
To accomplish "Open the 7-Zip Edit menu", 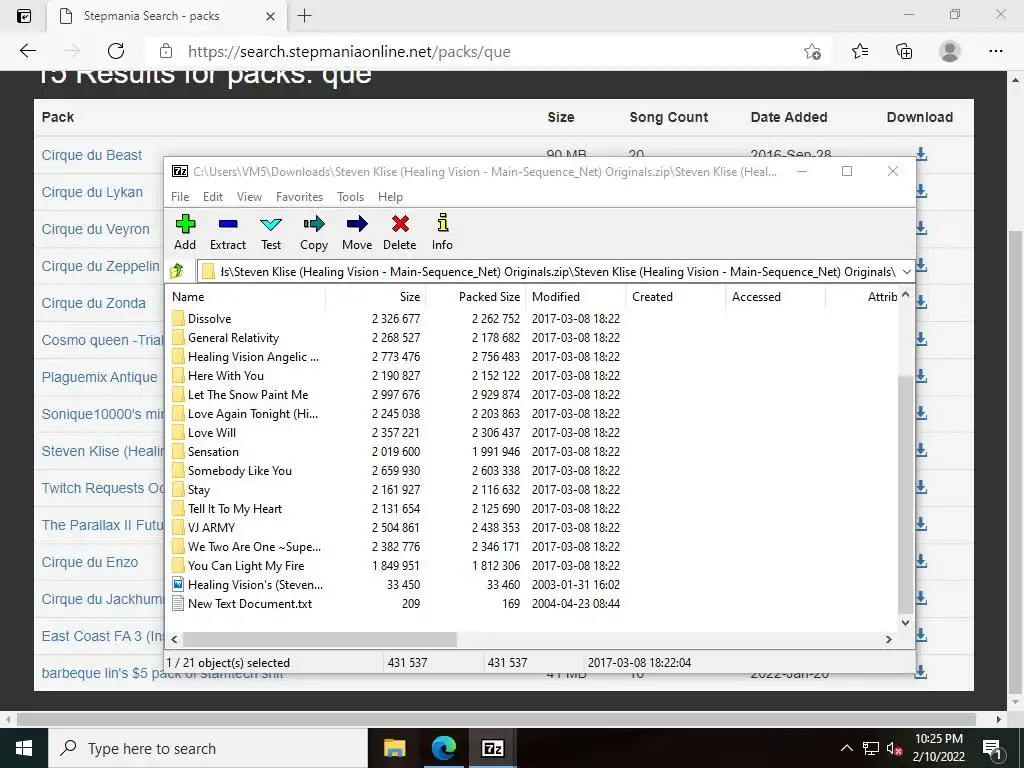I will (213, 197).
